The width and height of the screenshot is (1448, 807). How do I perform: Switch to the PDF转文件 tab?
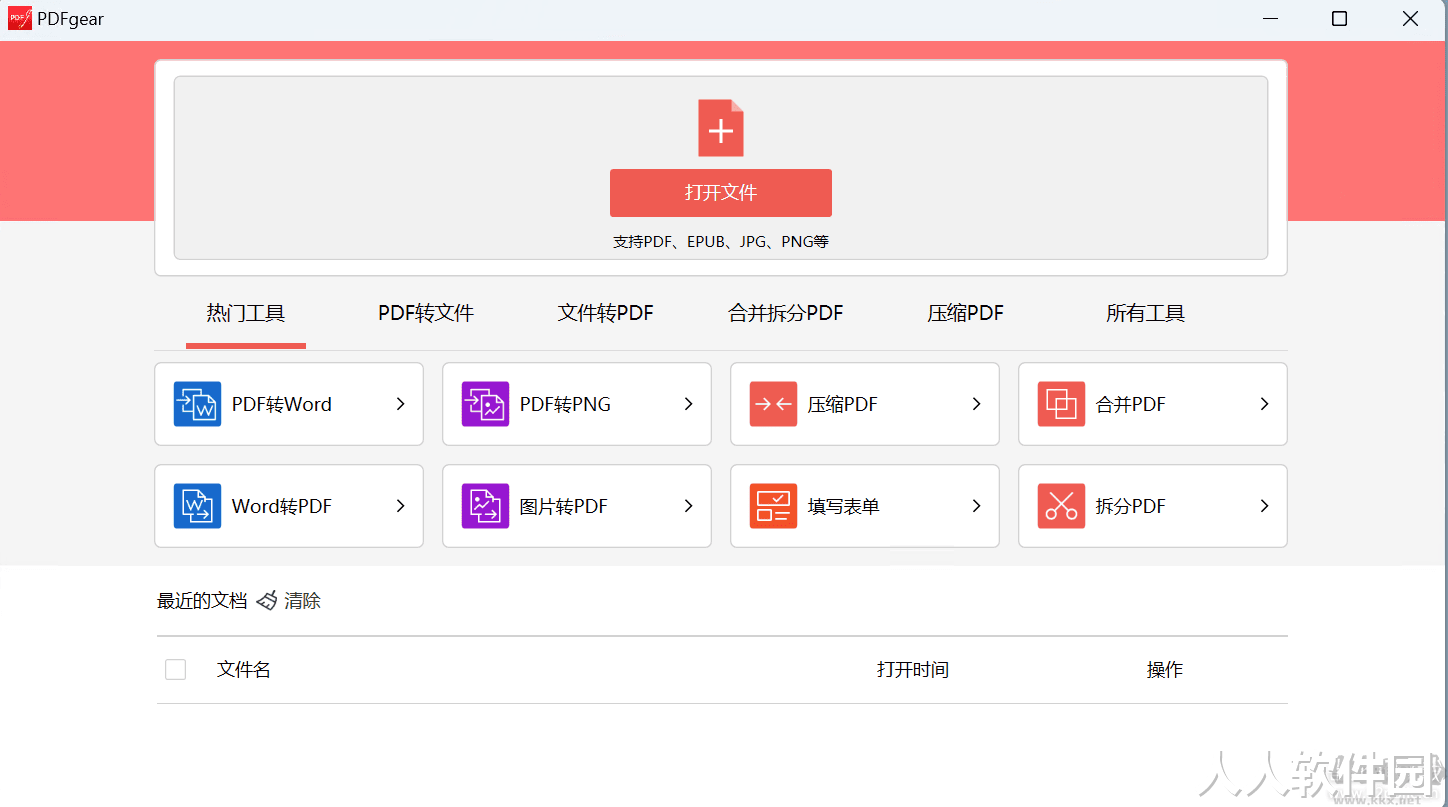426,314
